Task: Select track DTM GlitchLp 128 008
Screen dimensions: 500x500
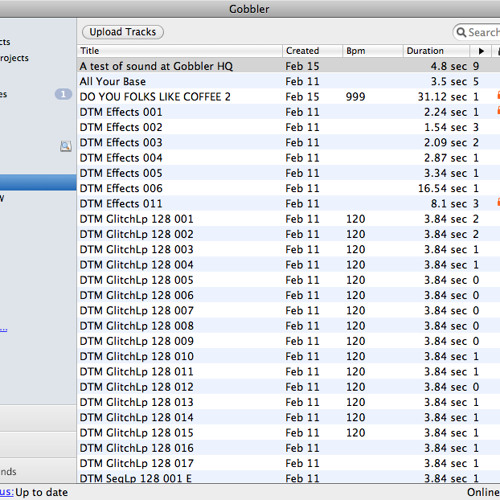Action: (x=288, y=326)
